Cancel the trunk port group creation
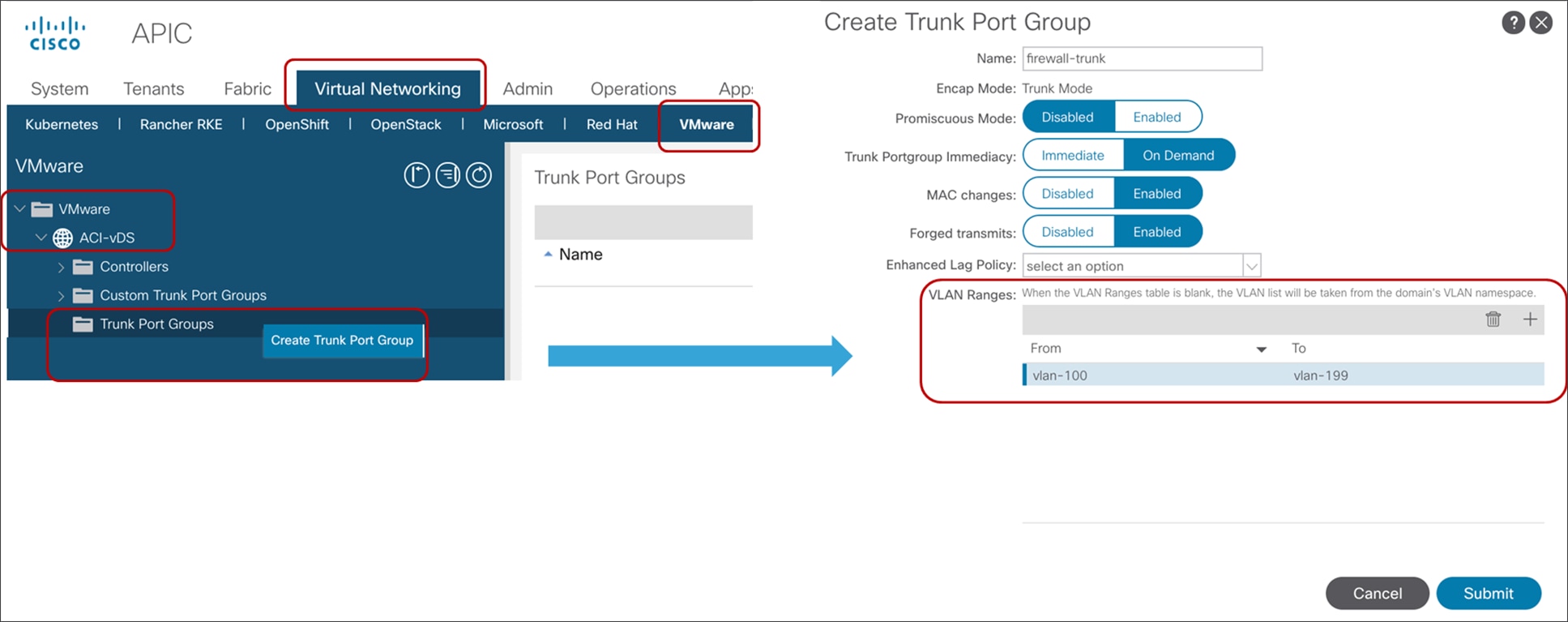Viewport: 1568px width, 622px height. coord(1378,593)
